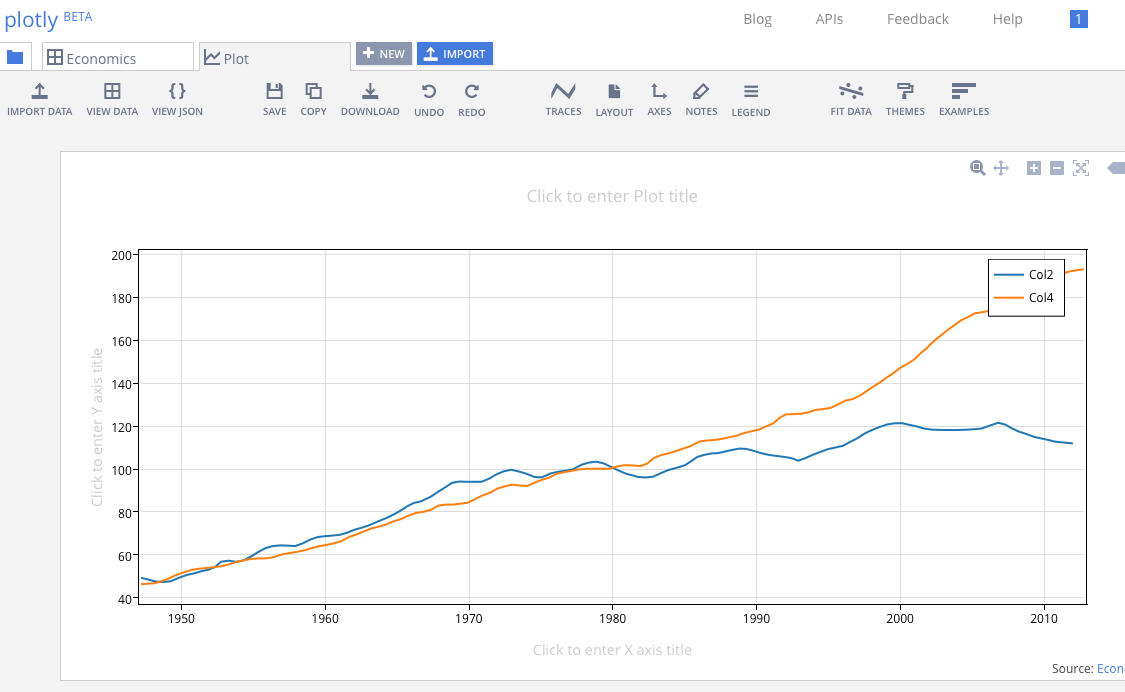This screenshot has height=692, width=1125.
Task: Open the Notes annotation tool
Action: tap(701, 98)
